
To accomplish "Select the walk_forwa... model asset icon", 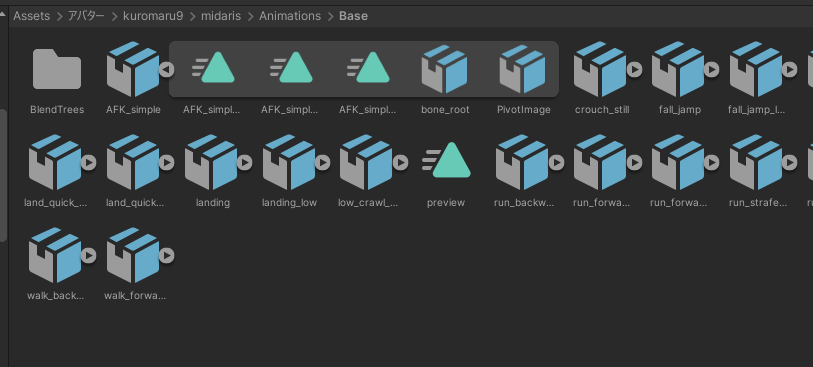I will click(133, 255).
